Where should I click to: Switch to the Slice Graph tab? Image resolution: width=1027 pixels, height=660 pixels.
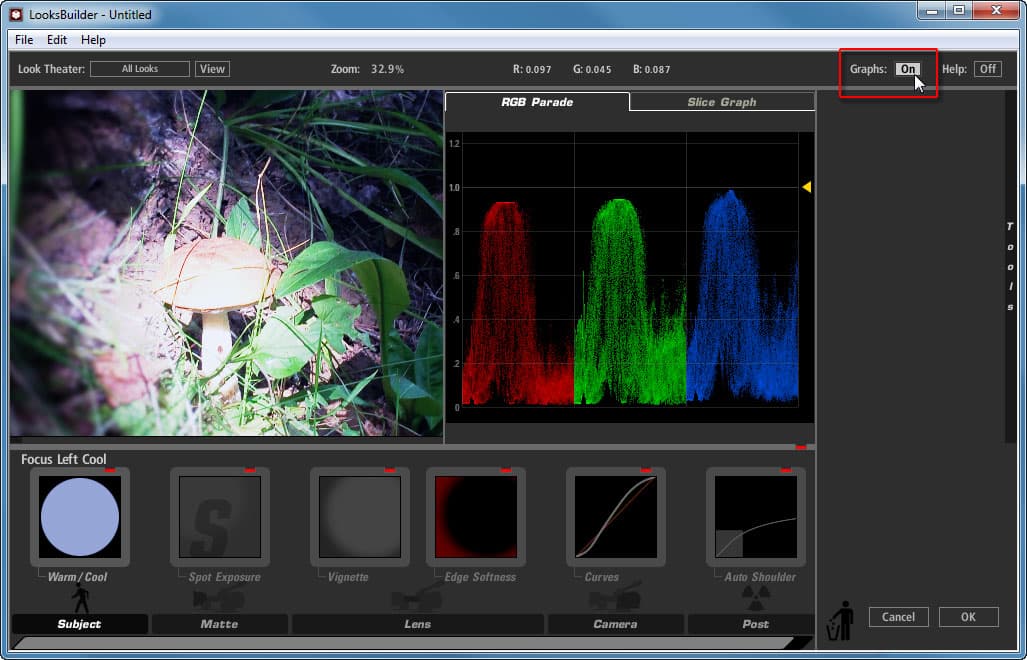click(722, 102)
